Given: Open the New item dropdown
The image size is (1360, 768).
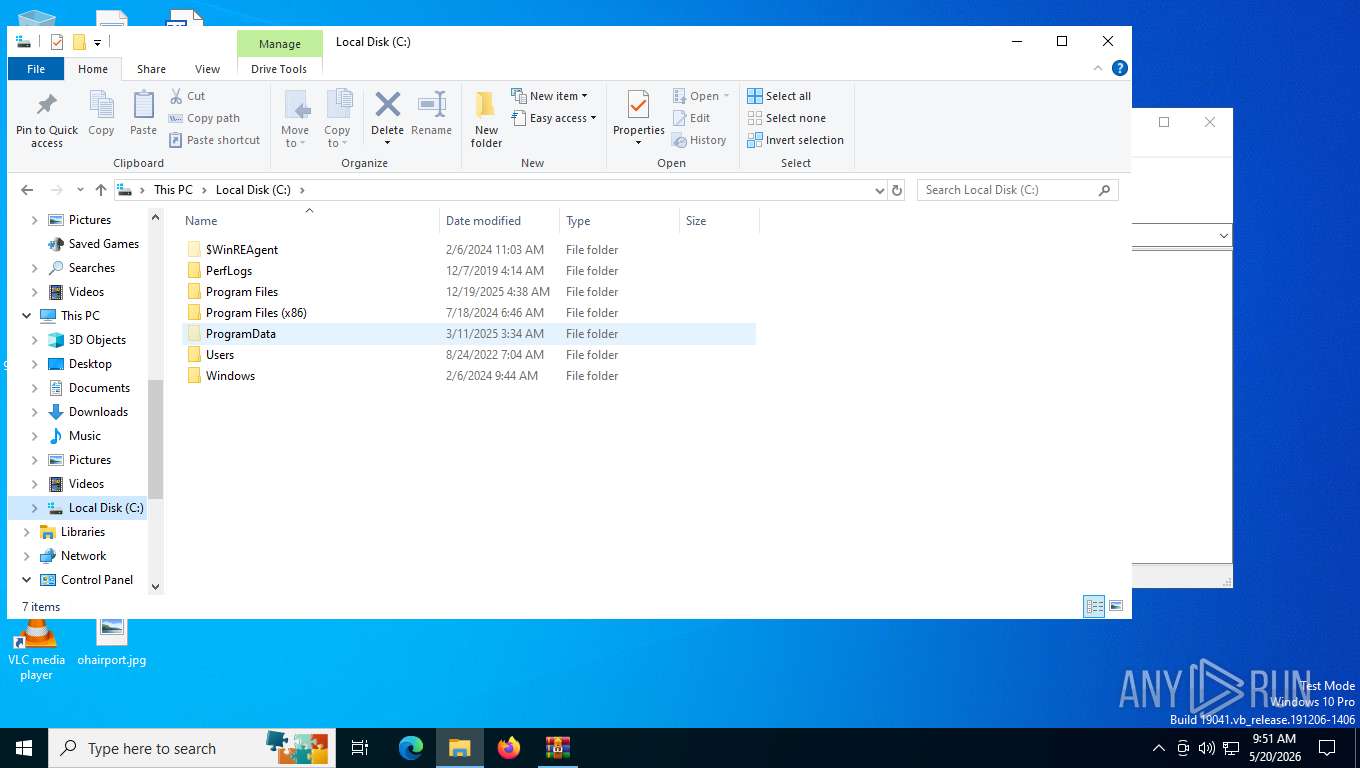Looking at the screenshot, I should point(549,96).
